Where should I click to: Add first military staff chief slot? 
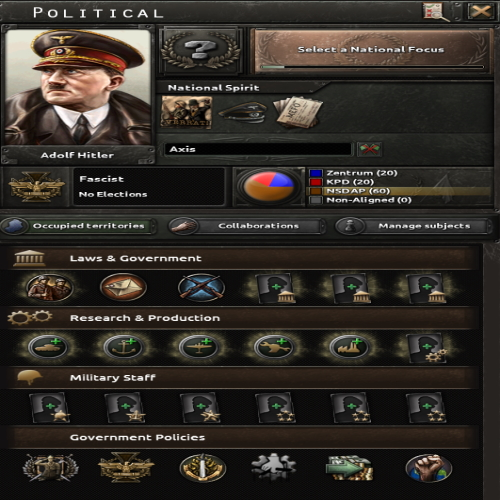tap(50, 407)
